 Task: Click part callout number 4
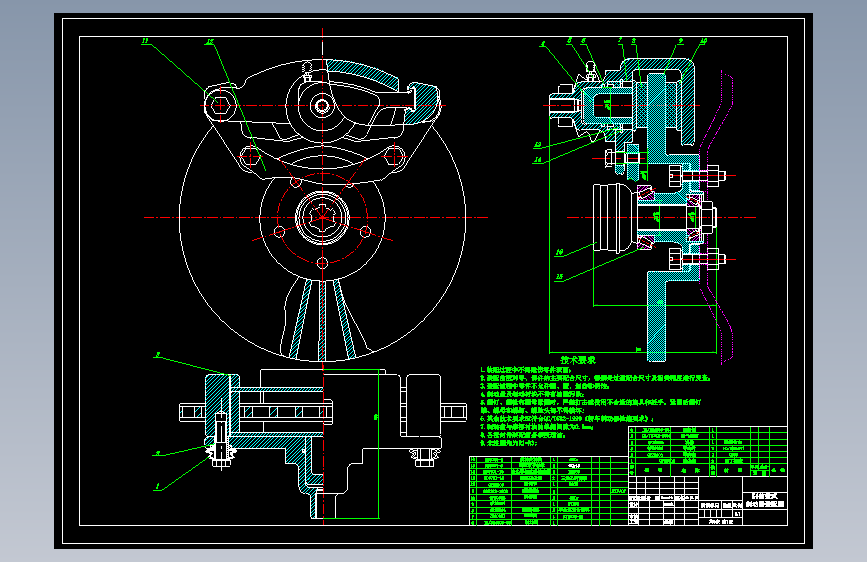(x=543, y=44)
